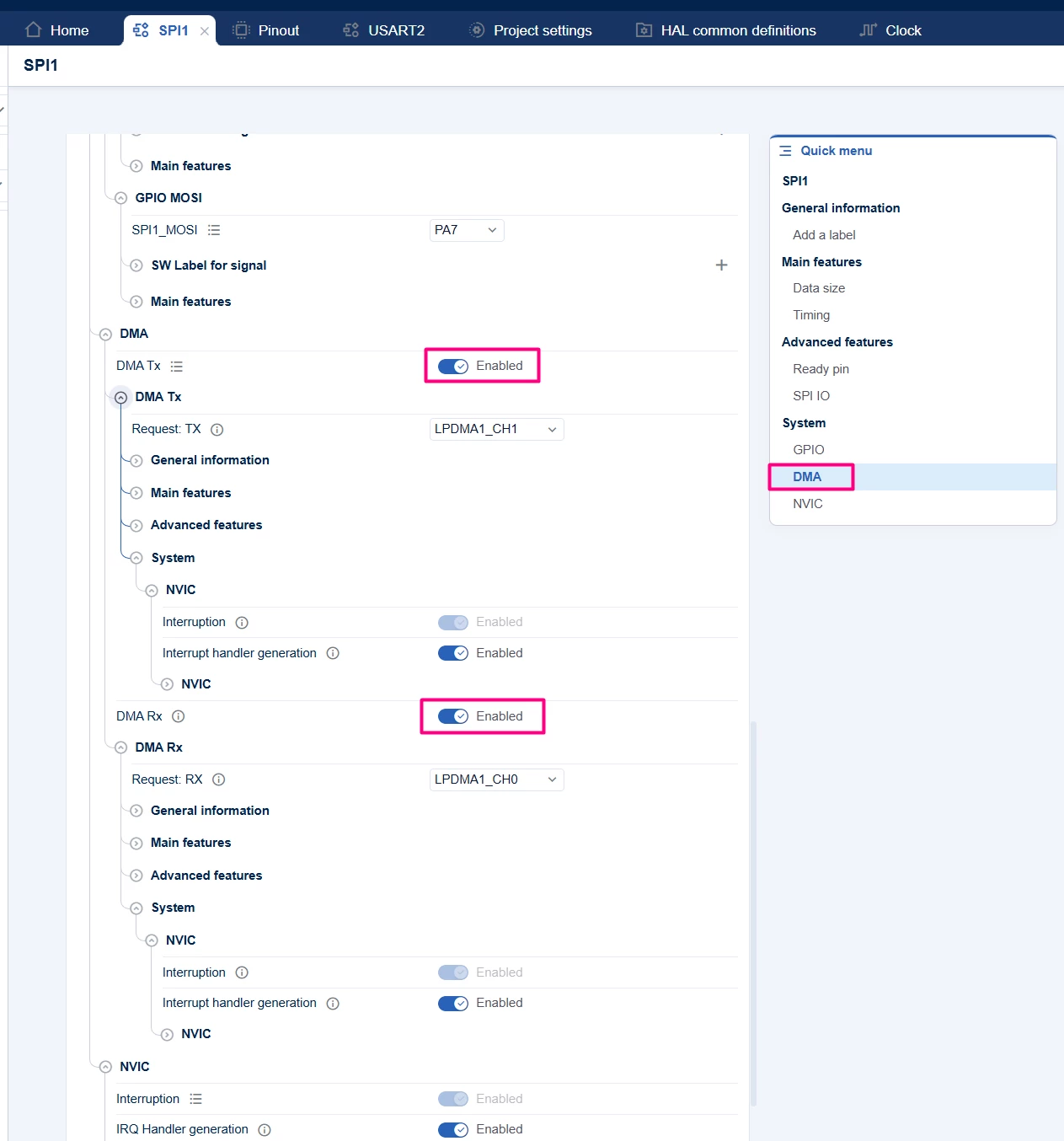
Task: Click the Home tab house icon
Action: pos(34,30)
